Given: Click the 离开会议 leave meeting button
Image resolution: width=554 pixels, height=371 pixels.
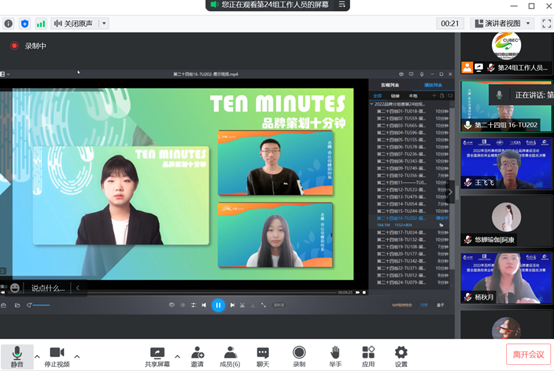Looking at the screenshot, I should (529, 354).
